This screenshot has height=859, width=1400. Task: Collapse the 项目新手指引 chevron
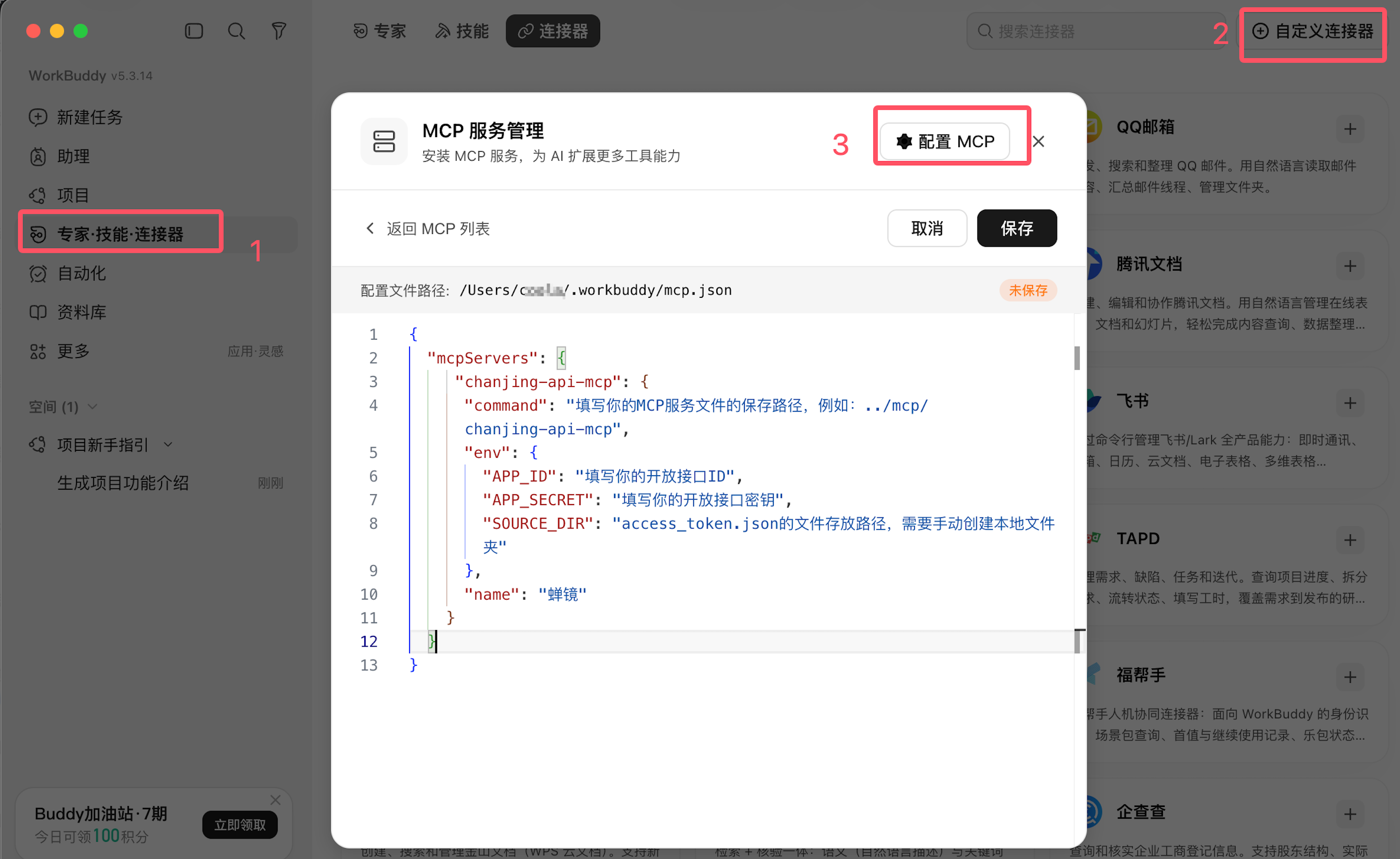pyautogui.click(x=168, y=444)
